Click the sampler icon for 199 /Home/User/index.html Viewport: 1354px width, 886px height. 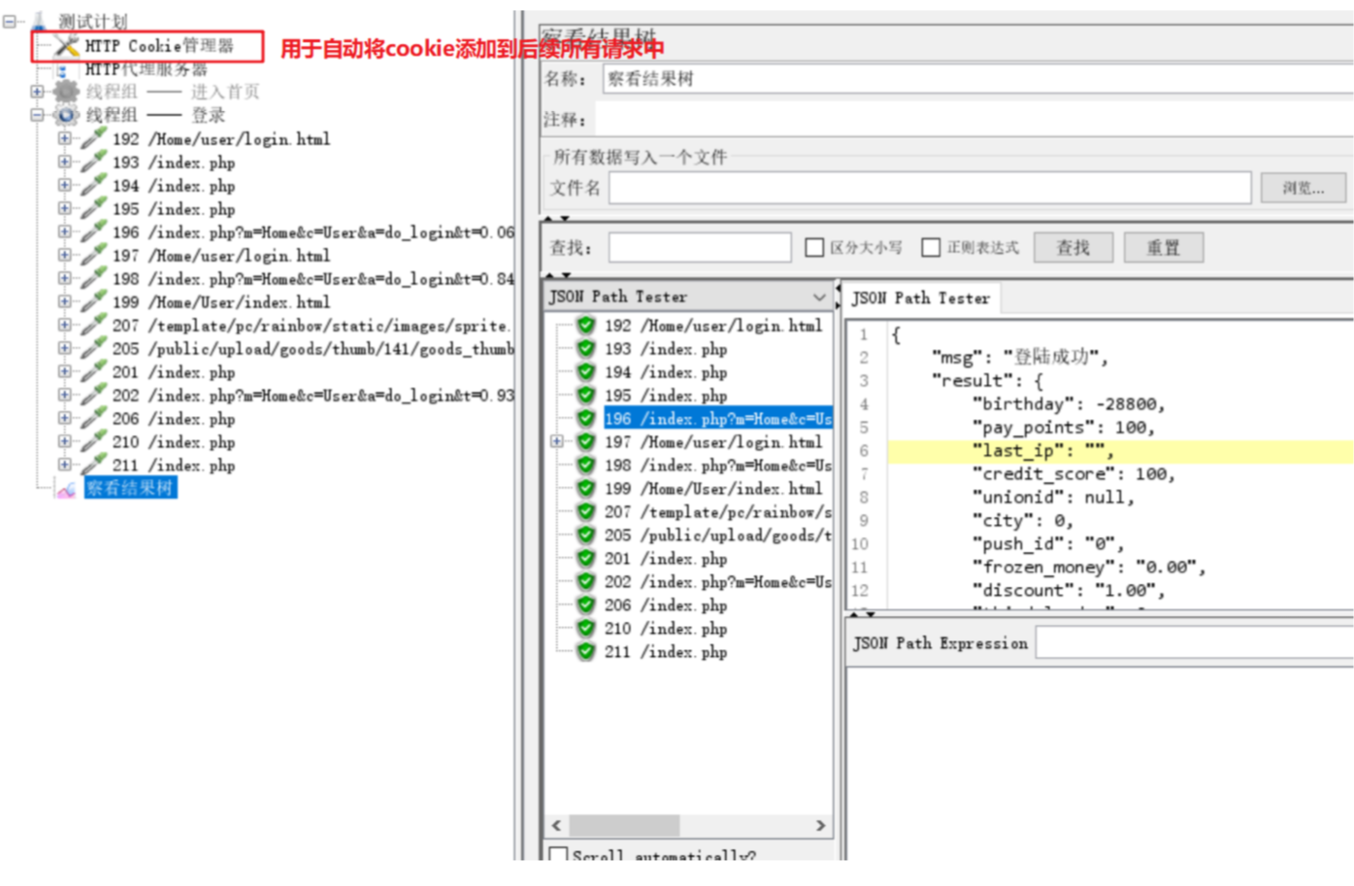pos(93,301)
